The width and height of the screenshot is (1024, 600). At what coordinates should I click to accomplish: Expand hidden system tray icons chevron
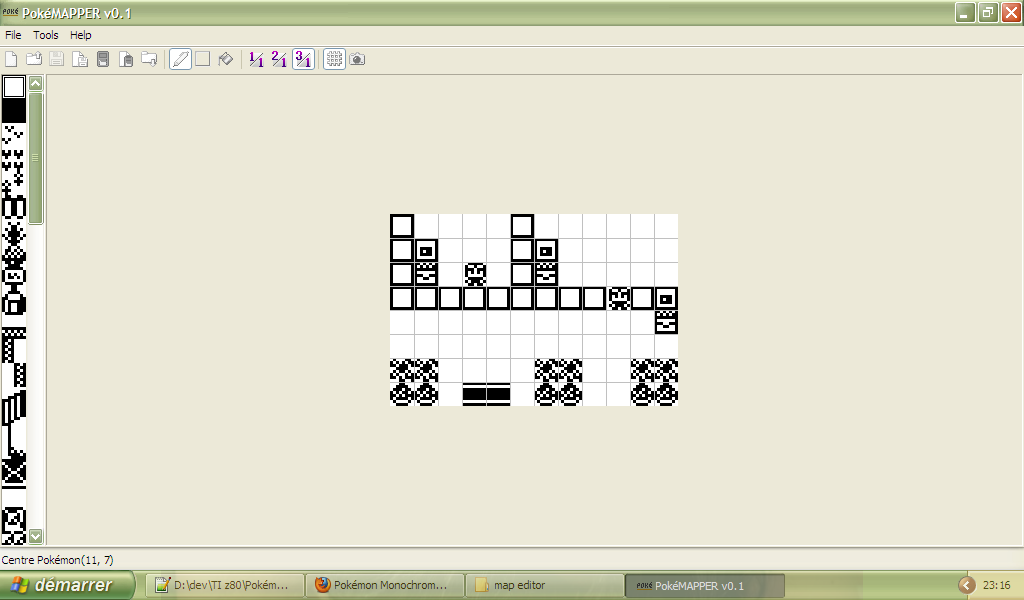[967, 585]
